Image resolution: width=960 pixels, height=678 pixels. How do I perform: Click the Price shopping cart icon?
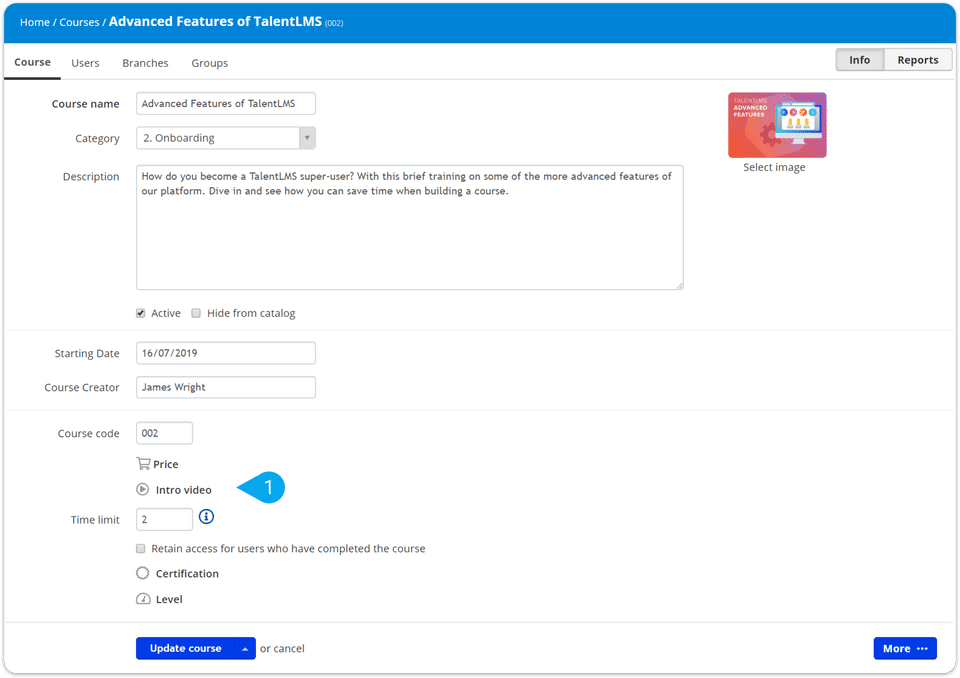click(x=143, y=464)
